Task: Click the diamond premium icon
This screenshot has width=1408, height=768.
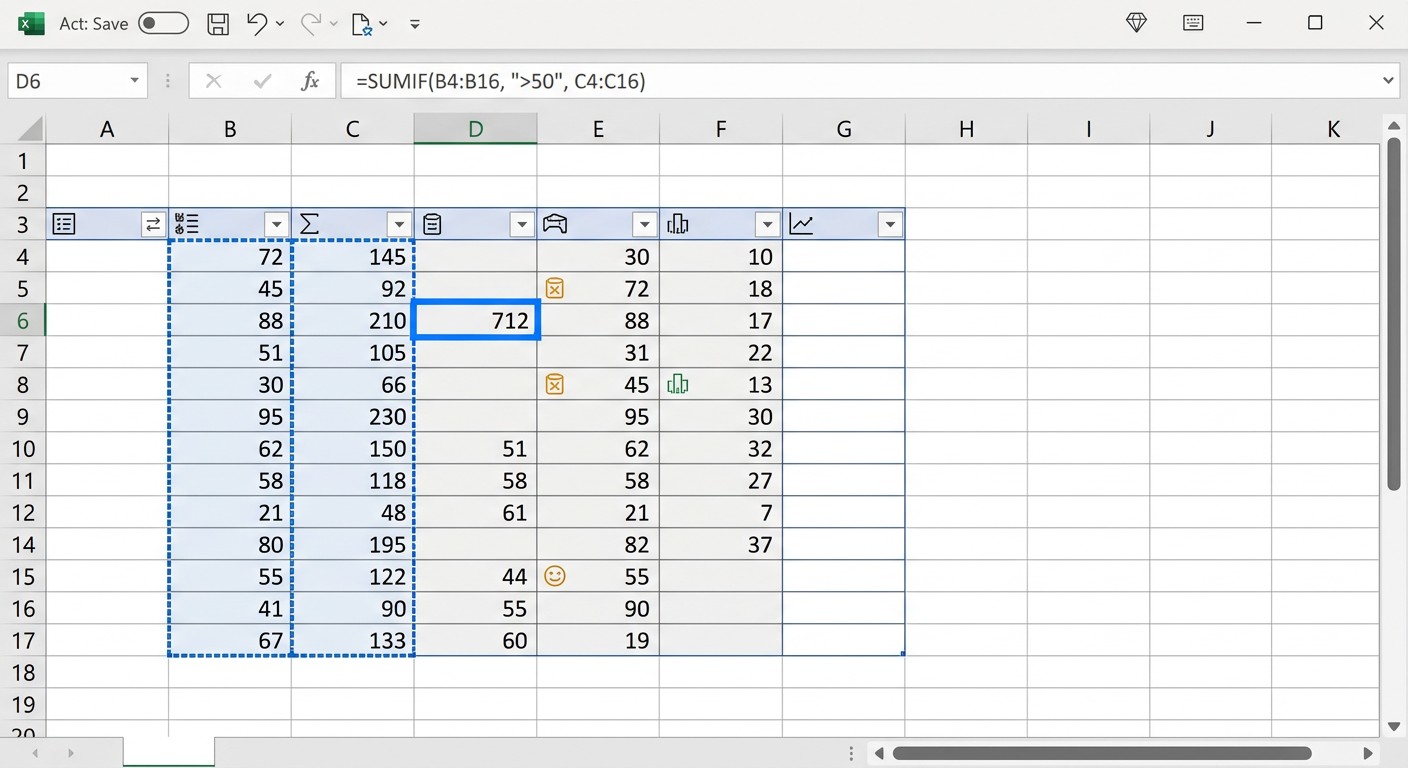Action: pyautogui.click(x=1136, y=23)
